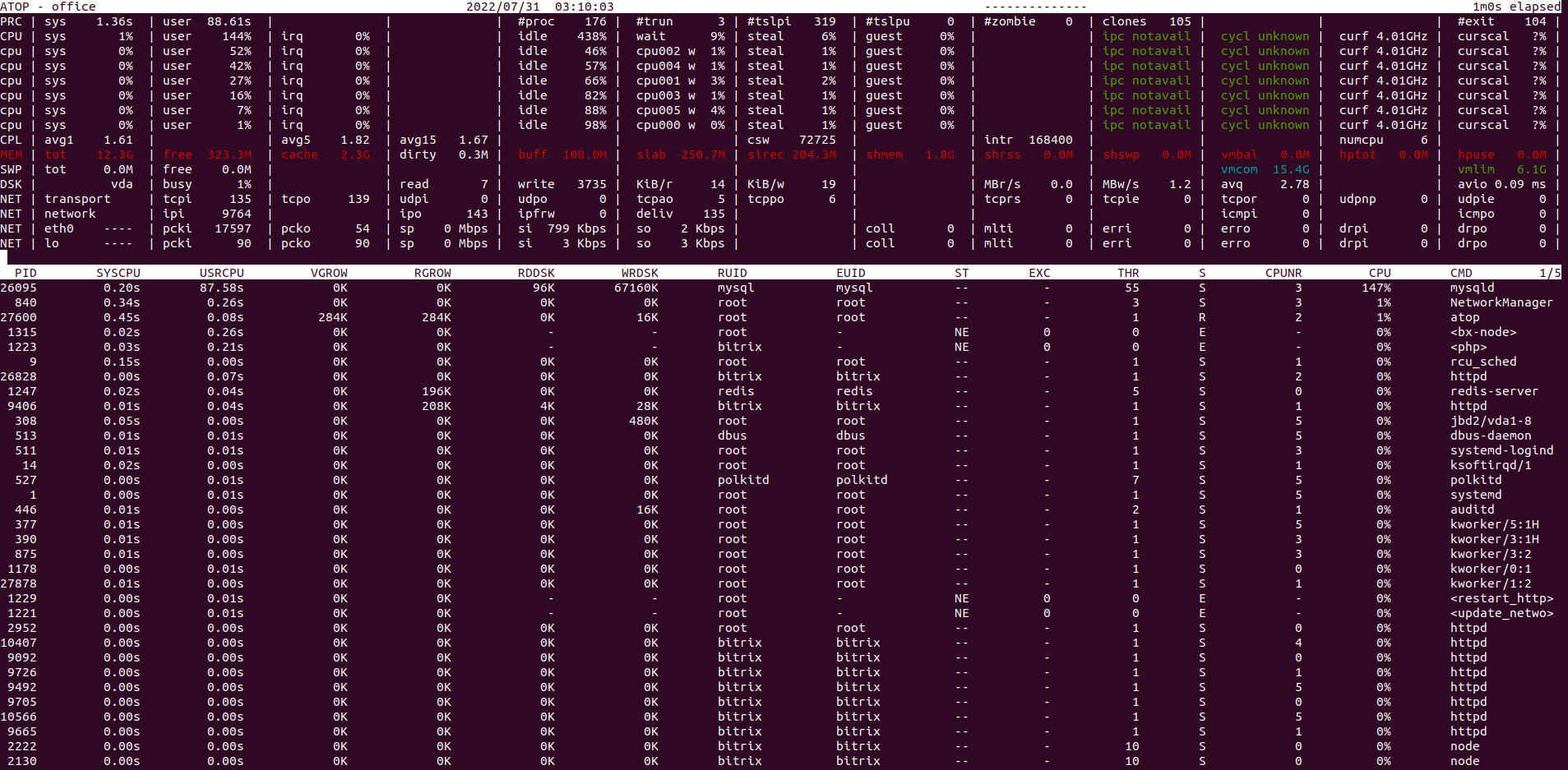This screenshot has width=1568, height=770.
Task: Select the kworker/5:1H process command
Action: [x=1495, y=524]
